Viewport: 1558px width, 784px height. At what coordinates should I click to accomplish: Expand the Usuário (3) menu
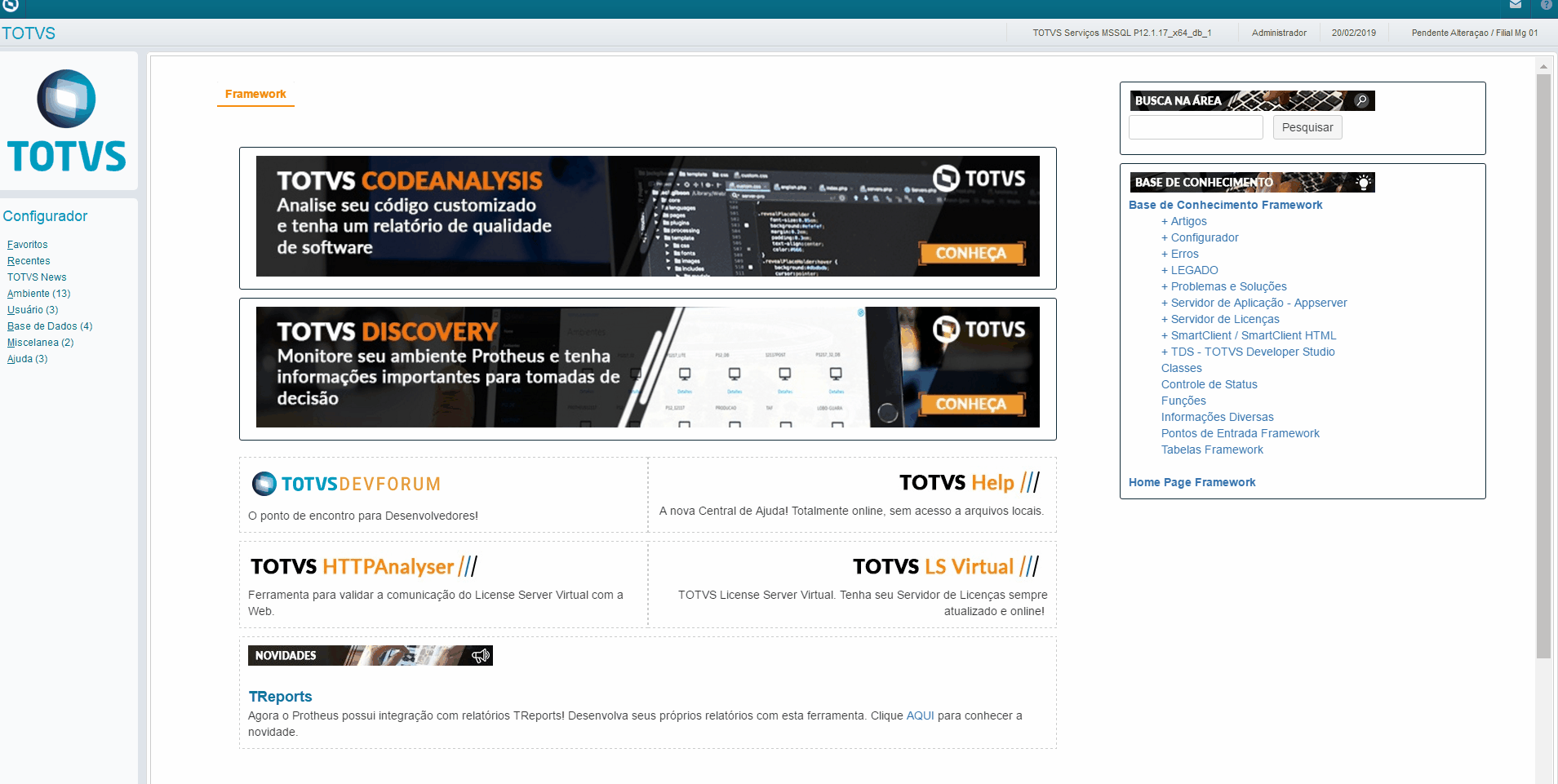33,310
